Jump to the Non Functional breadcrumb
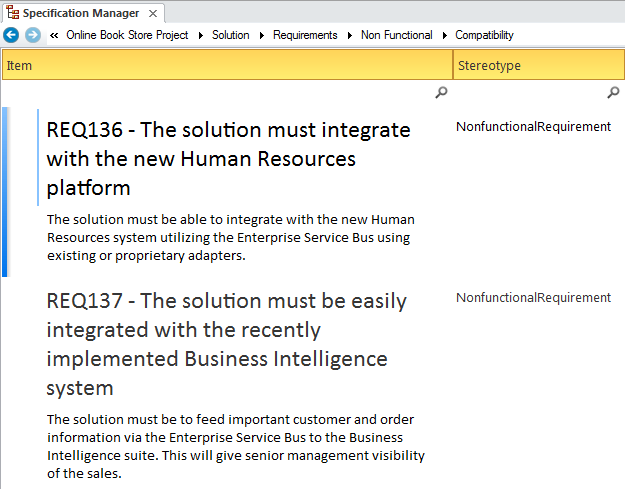This screenshot has height=489, width=625. point(396,35)
